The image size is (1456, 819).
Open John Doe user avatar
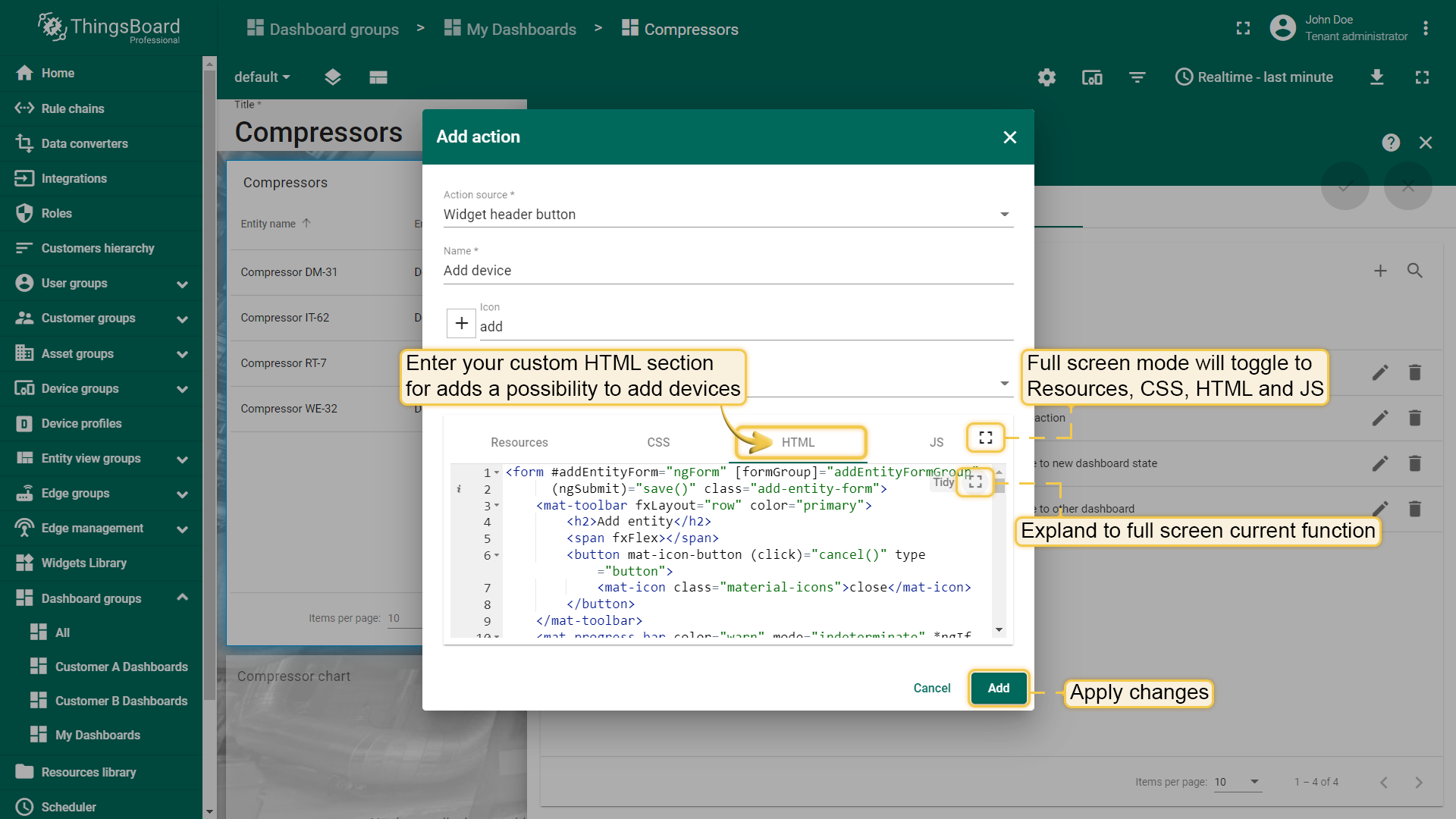(1282, 29)
